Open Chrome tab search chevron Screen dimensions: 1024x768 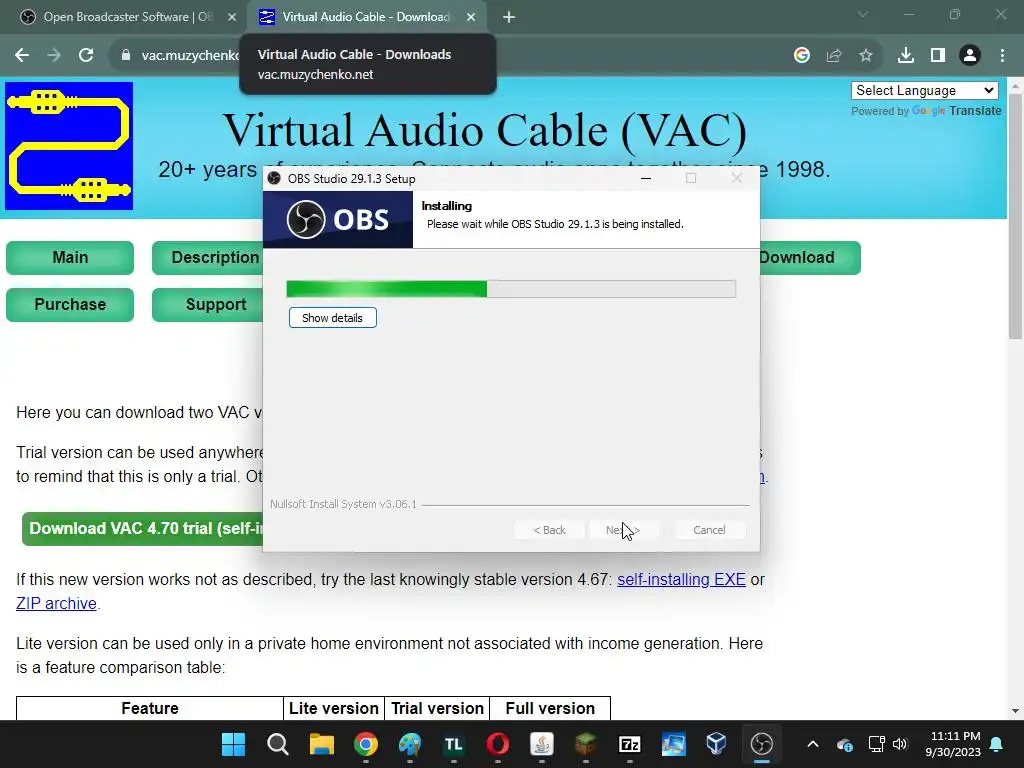point(863,14)
